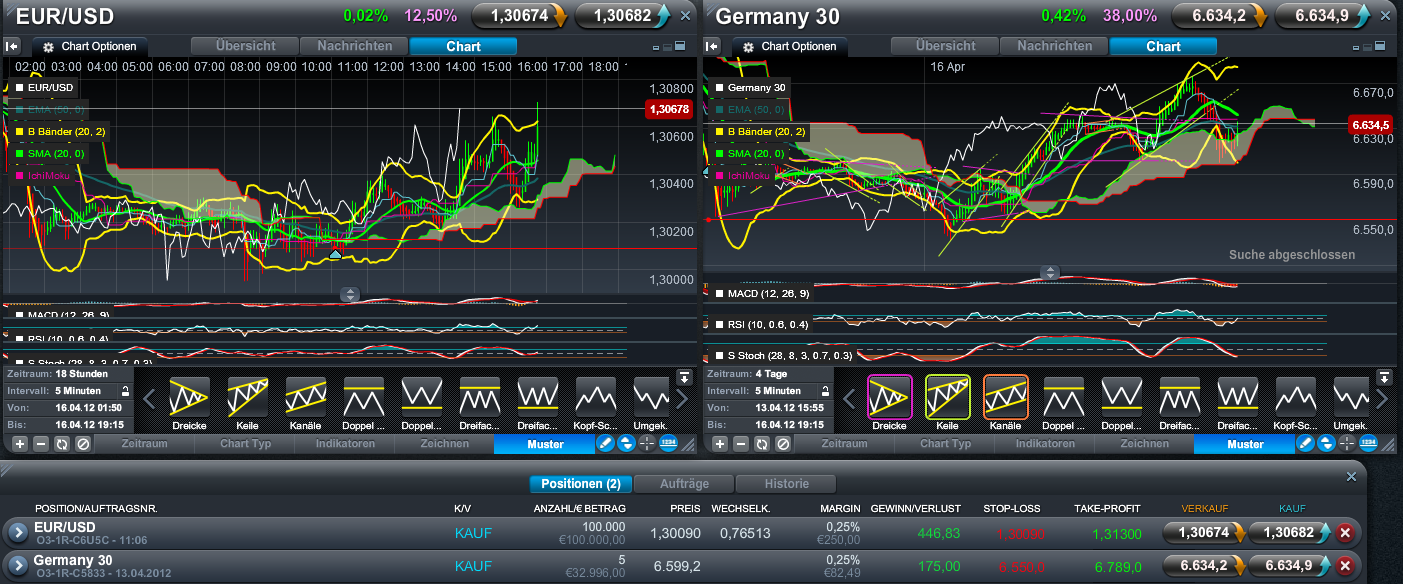This screenshot has height=584, width=1403.
Task: Select Keile pattern in EUR/USD chart
Action: [247, 397]
